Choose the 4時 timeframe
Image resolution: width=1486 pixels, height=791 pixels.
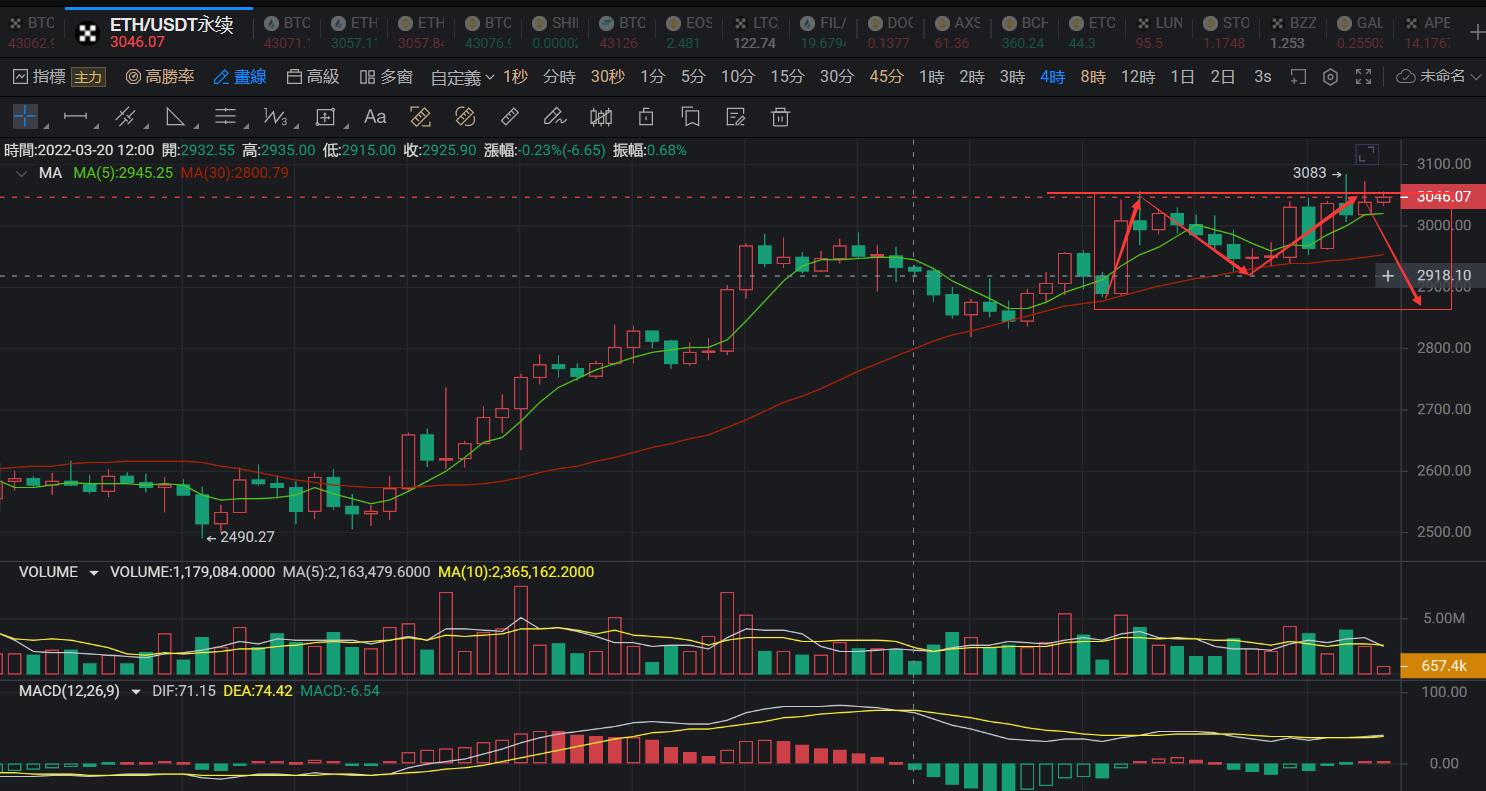pos(1052,77)
